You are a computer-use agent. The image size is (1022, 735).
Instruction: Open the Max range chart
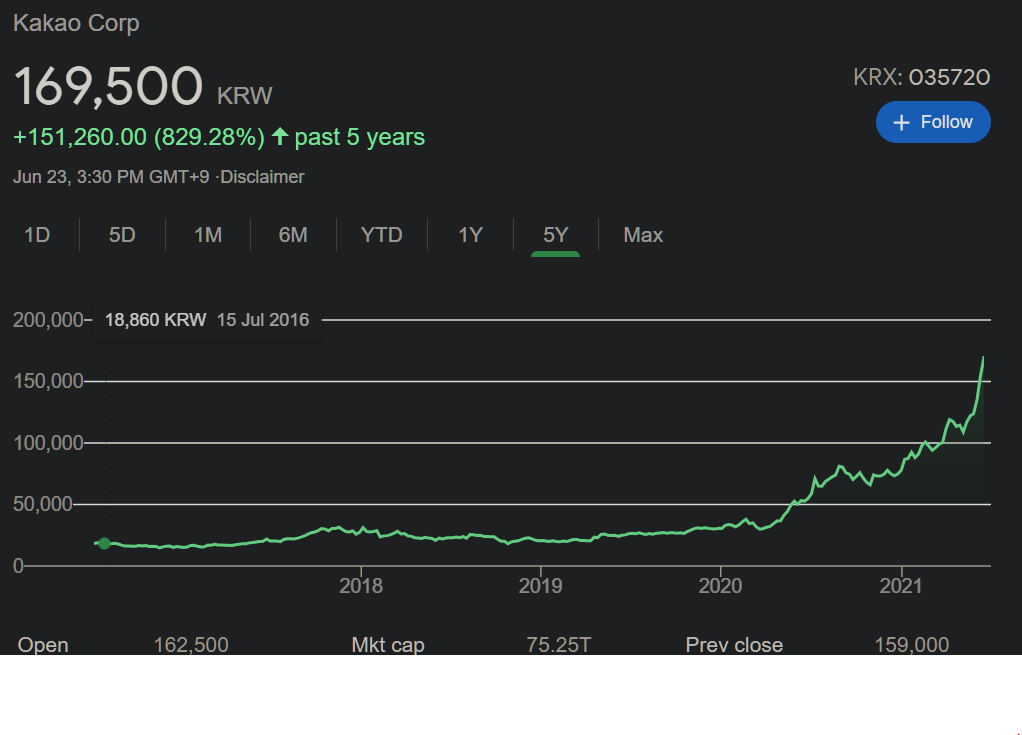click(643, 235)
